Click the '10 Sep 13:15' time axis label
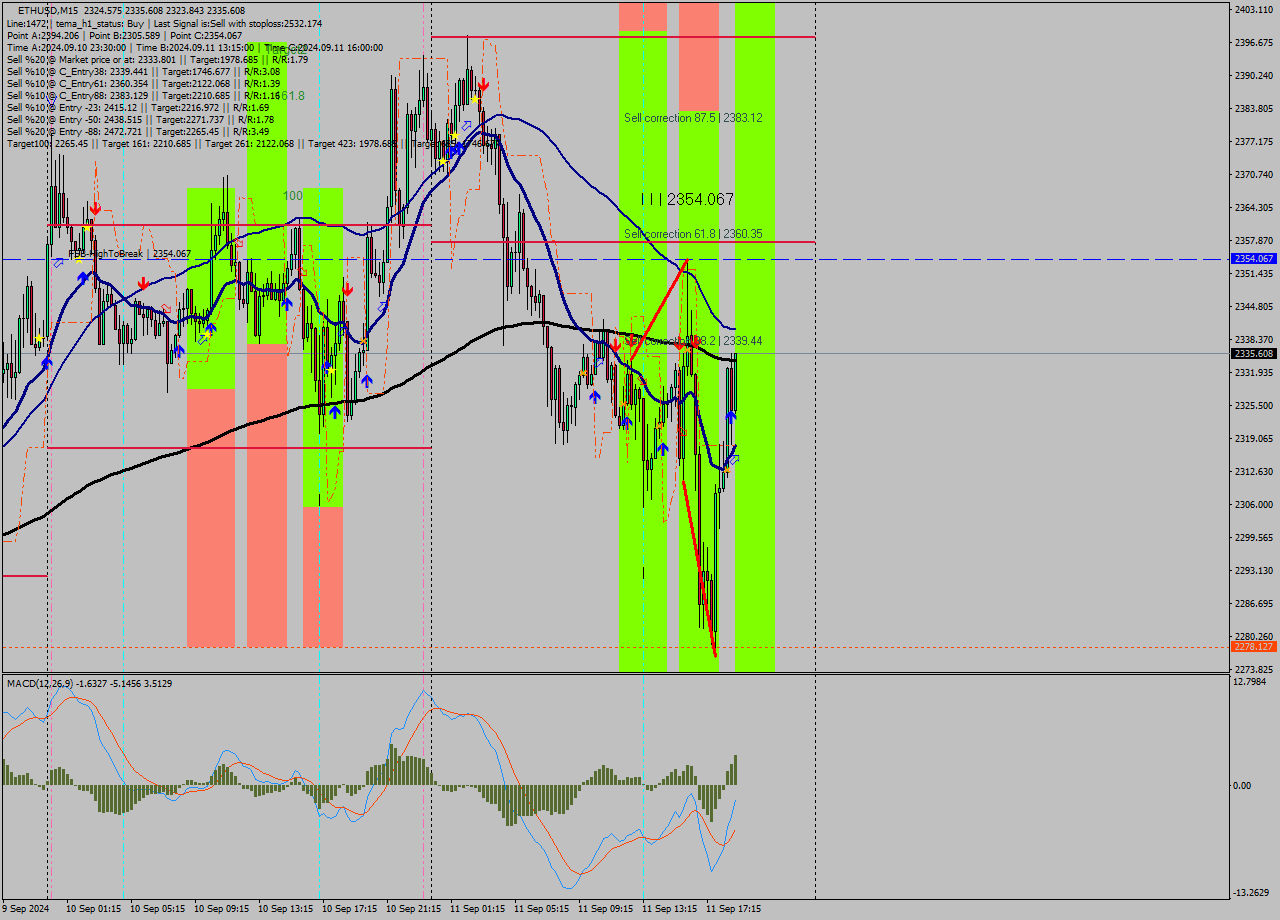Screen dimensions: 1280x920 pyautogui.click(x=285, y=909)
